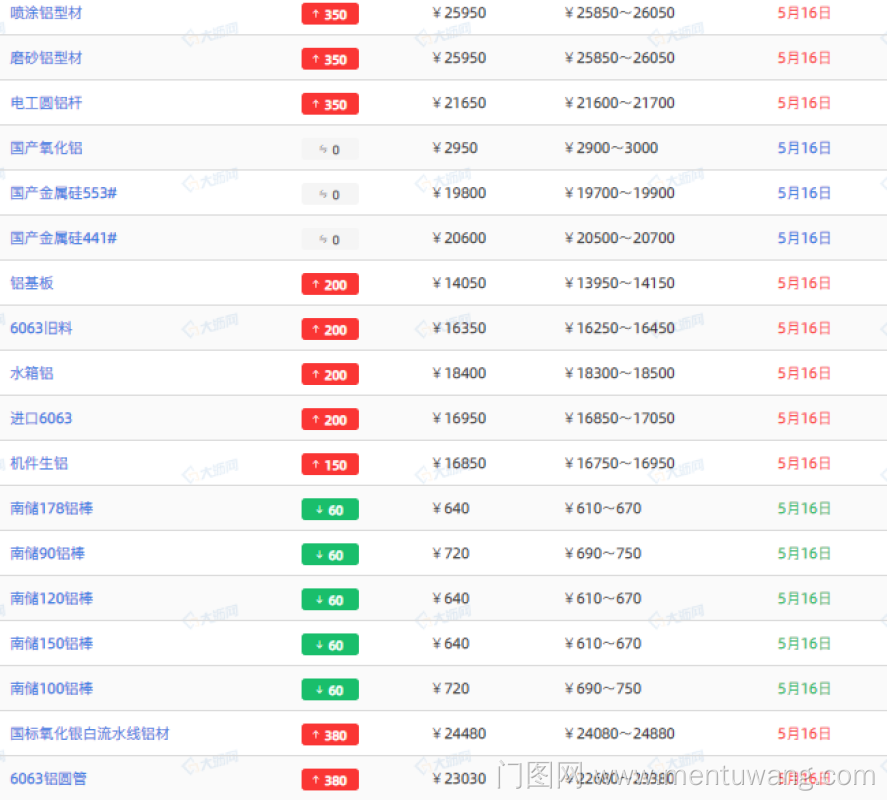Screen dimensions: 887x800
Task: Click the 进口6063 product link
Action: (41, 418)
